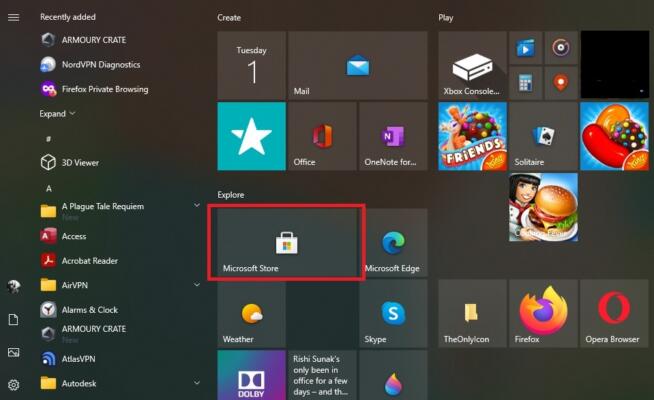Launch Candy Crush Friends tile

(x=473, y=136)
